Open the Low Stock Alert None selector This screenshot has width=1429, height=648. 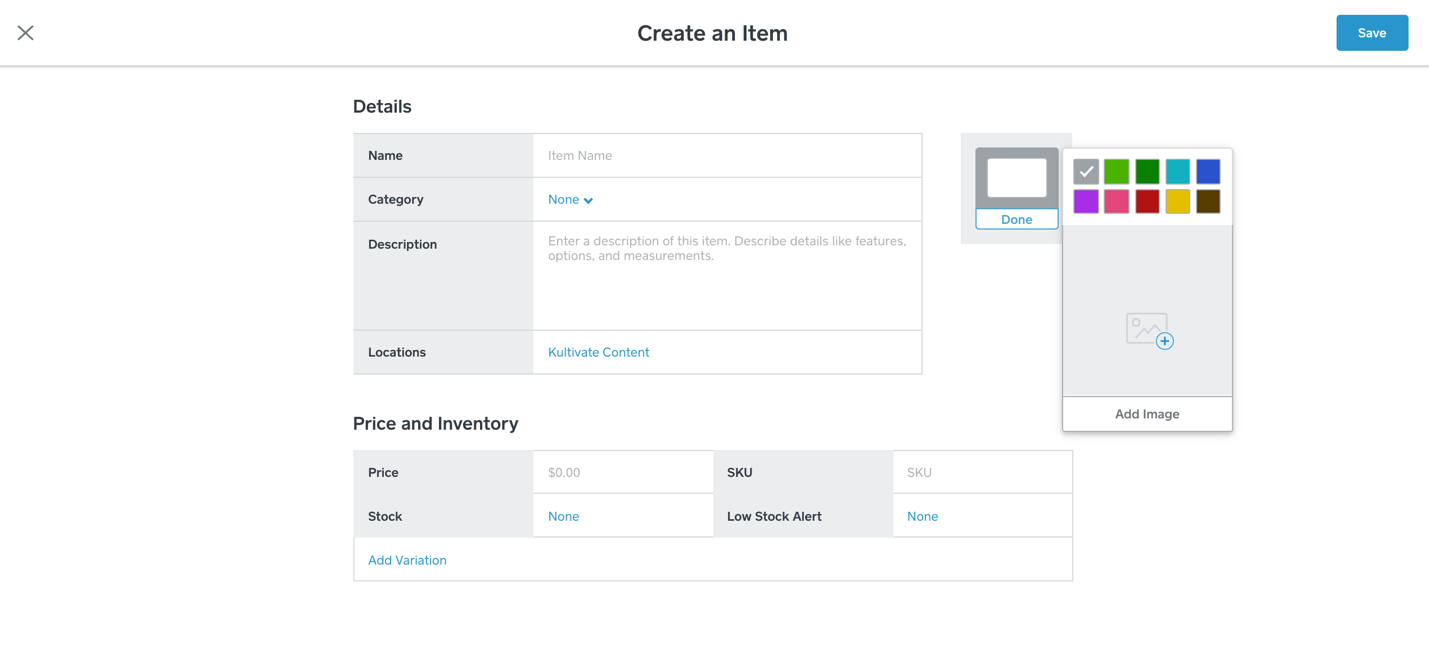922,516
